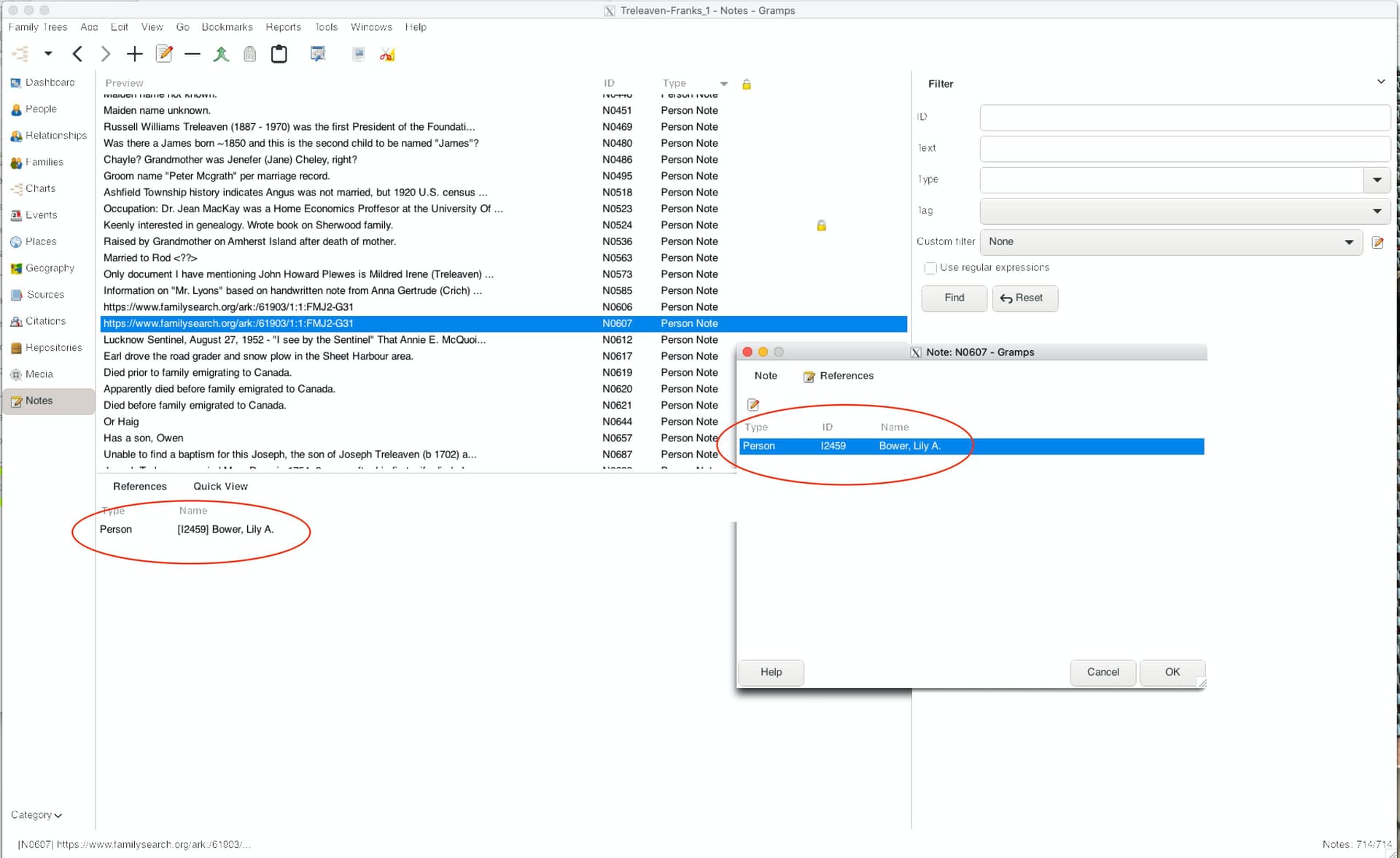Click OK in the Note dialog
This screenshot has height=858, width=1400.
tap(1172, 672)
